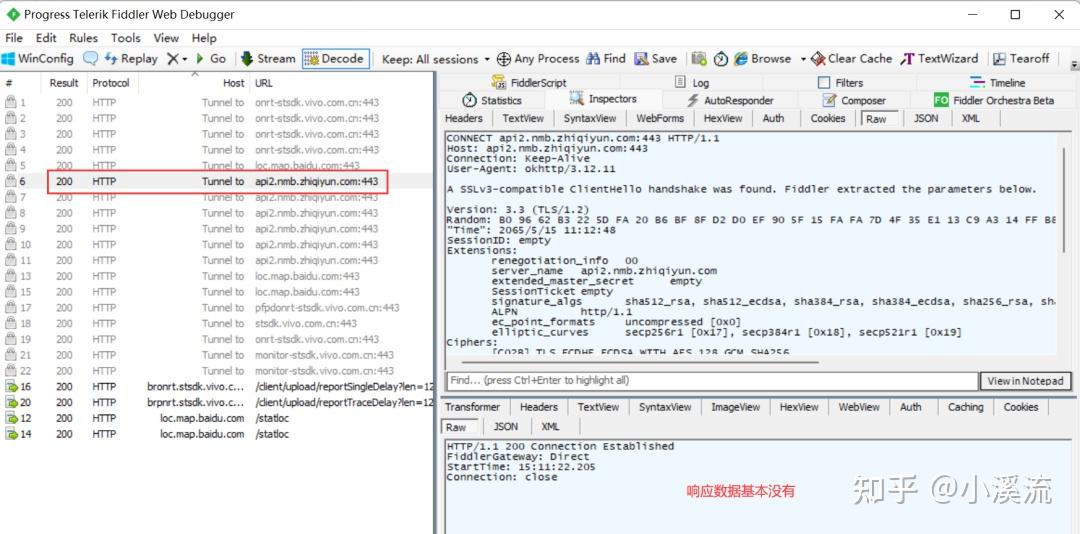This screenshot has height=534, width=1080.
Task: Select response Transformer tab
Action: 472,407
